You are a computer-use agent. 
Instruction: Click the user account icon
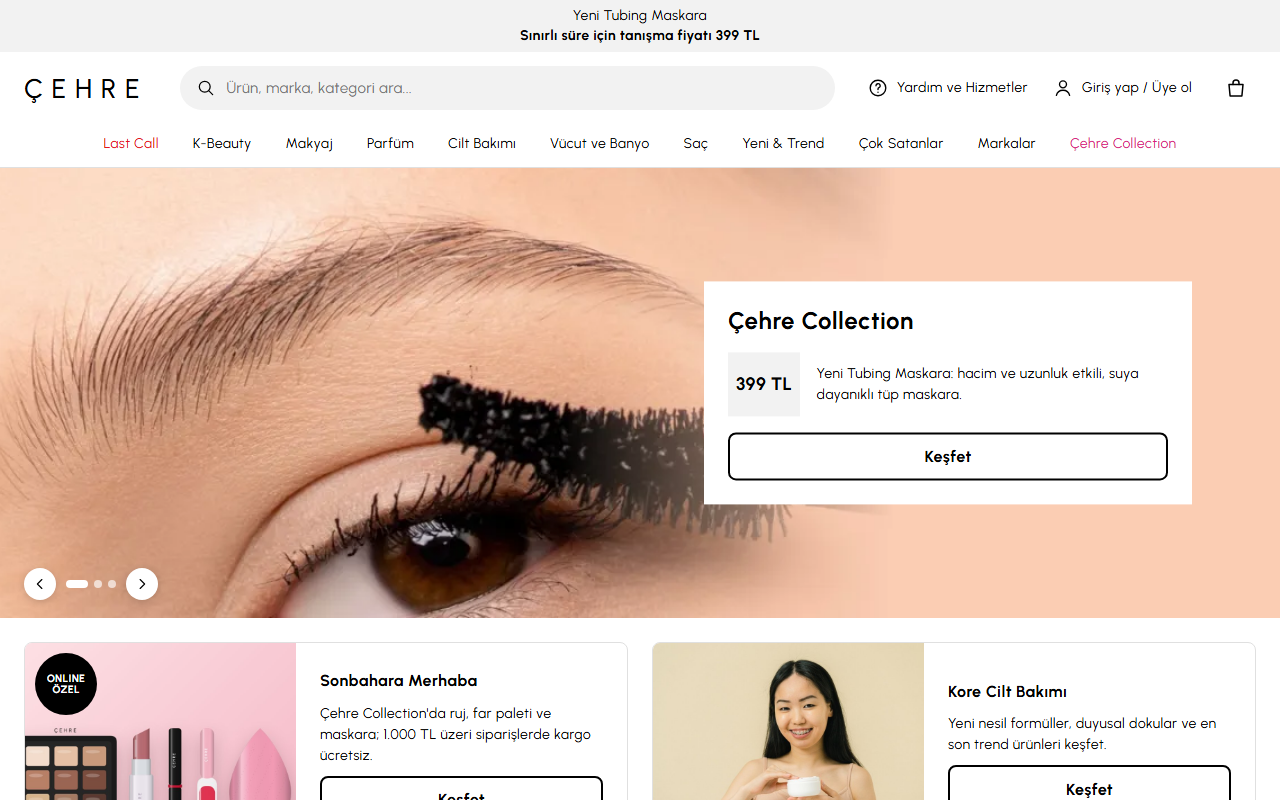pyautogui.click(x=1063, y=88)
